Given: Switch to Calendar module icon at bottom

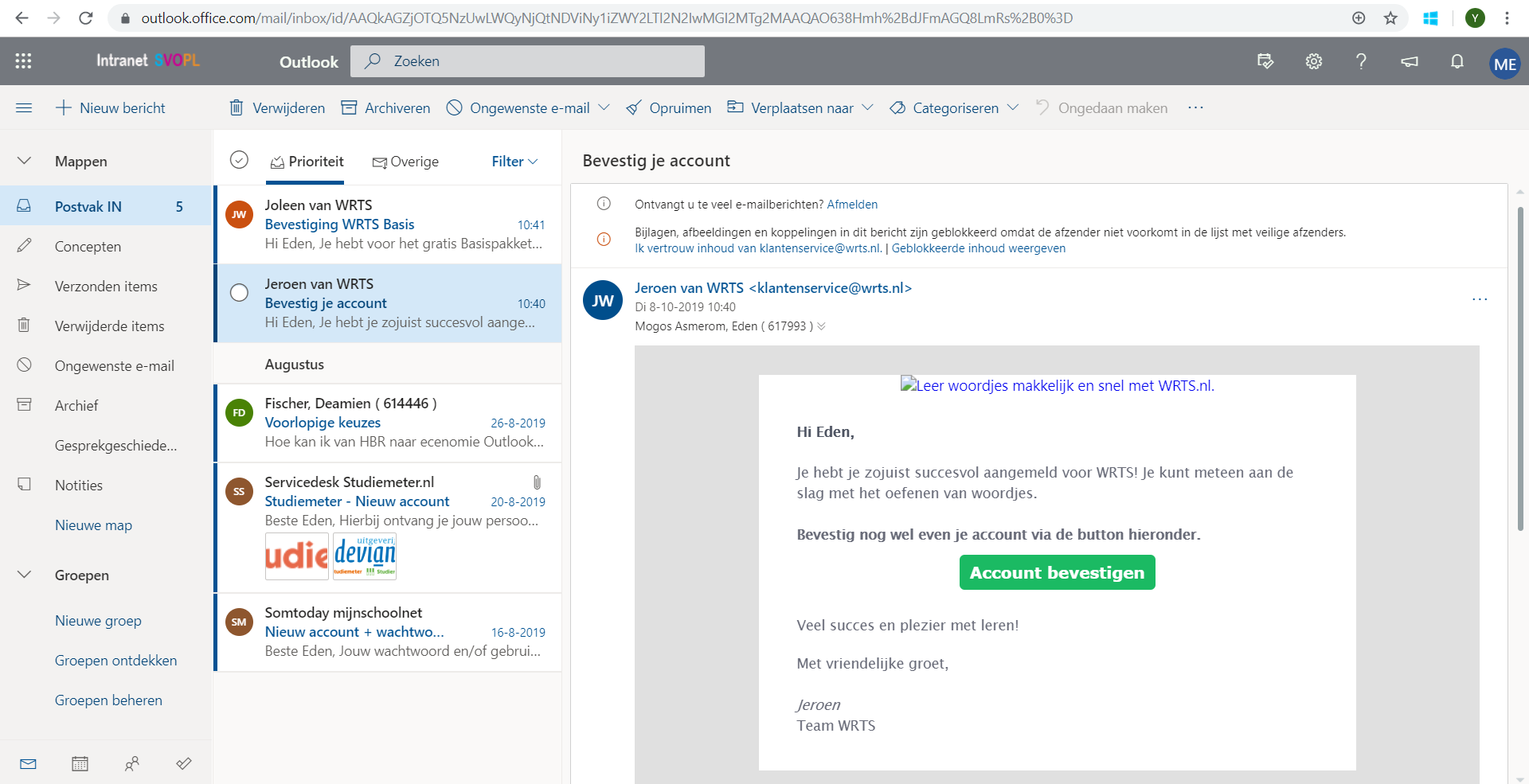Looking at the screenshot, I should click(x=80, y=763).
